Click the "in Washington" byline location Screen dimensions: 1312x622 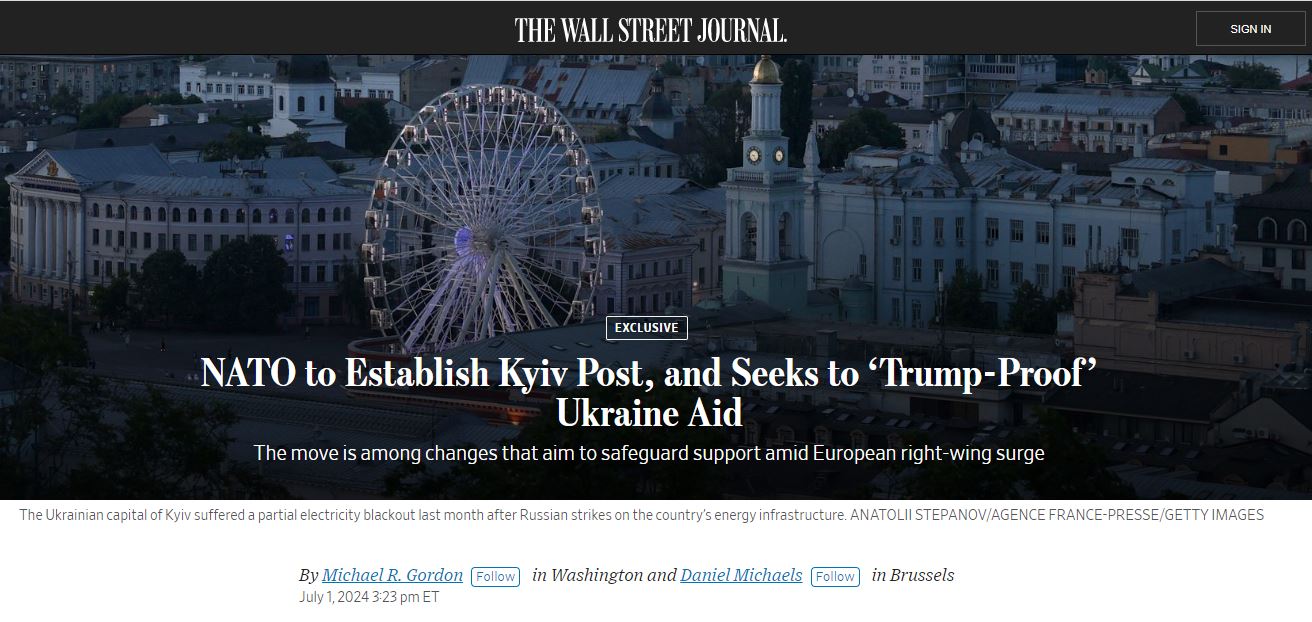coord(588,575)
